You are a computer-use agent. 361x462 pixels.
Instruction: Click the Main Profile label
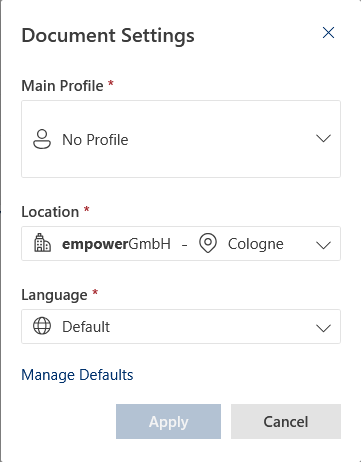point(62,86)
